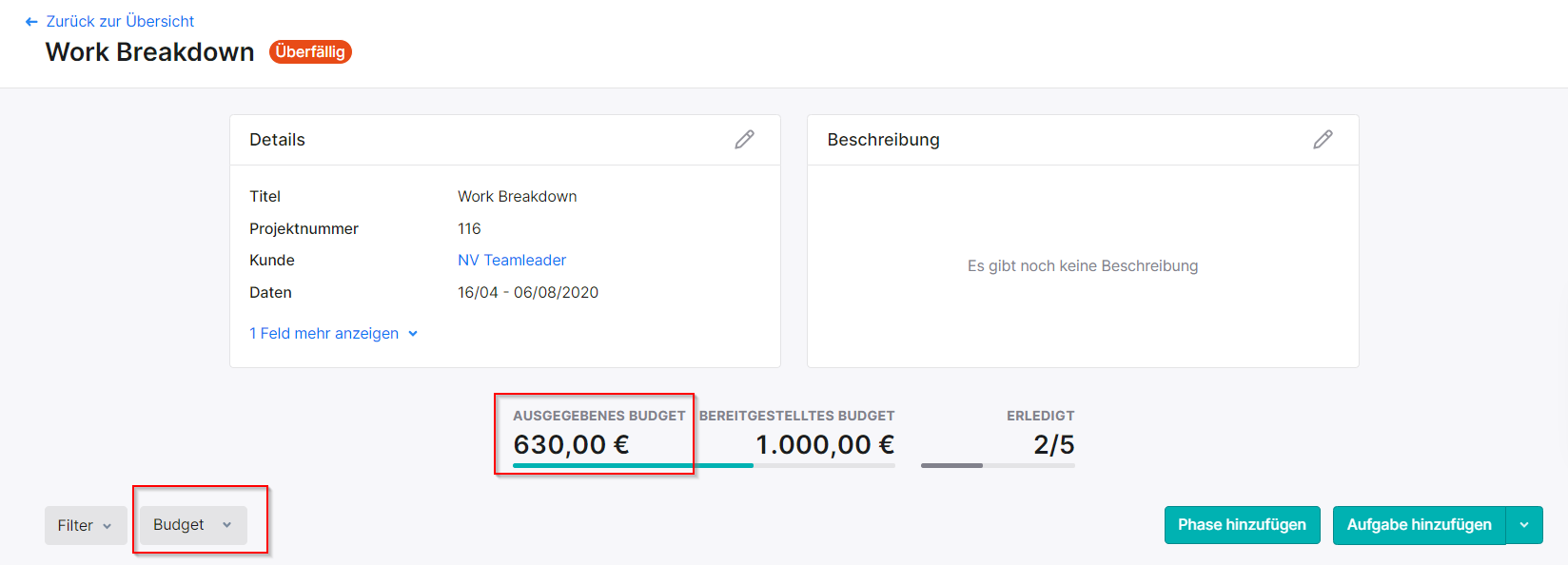Open the Aufgabe hinzufügen split-arrow menu
The height and width of the screenshot is (565, 1568).
[1524, 525]
